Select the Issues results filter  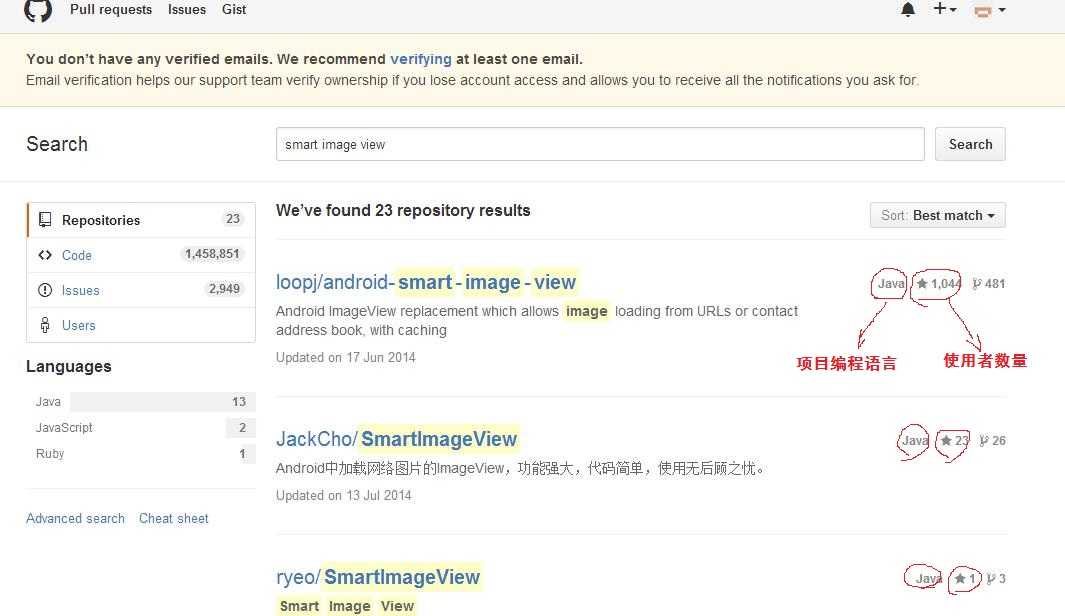tap(80, 290)
